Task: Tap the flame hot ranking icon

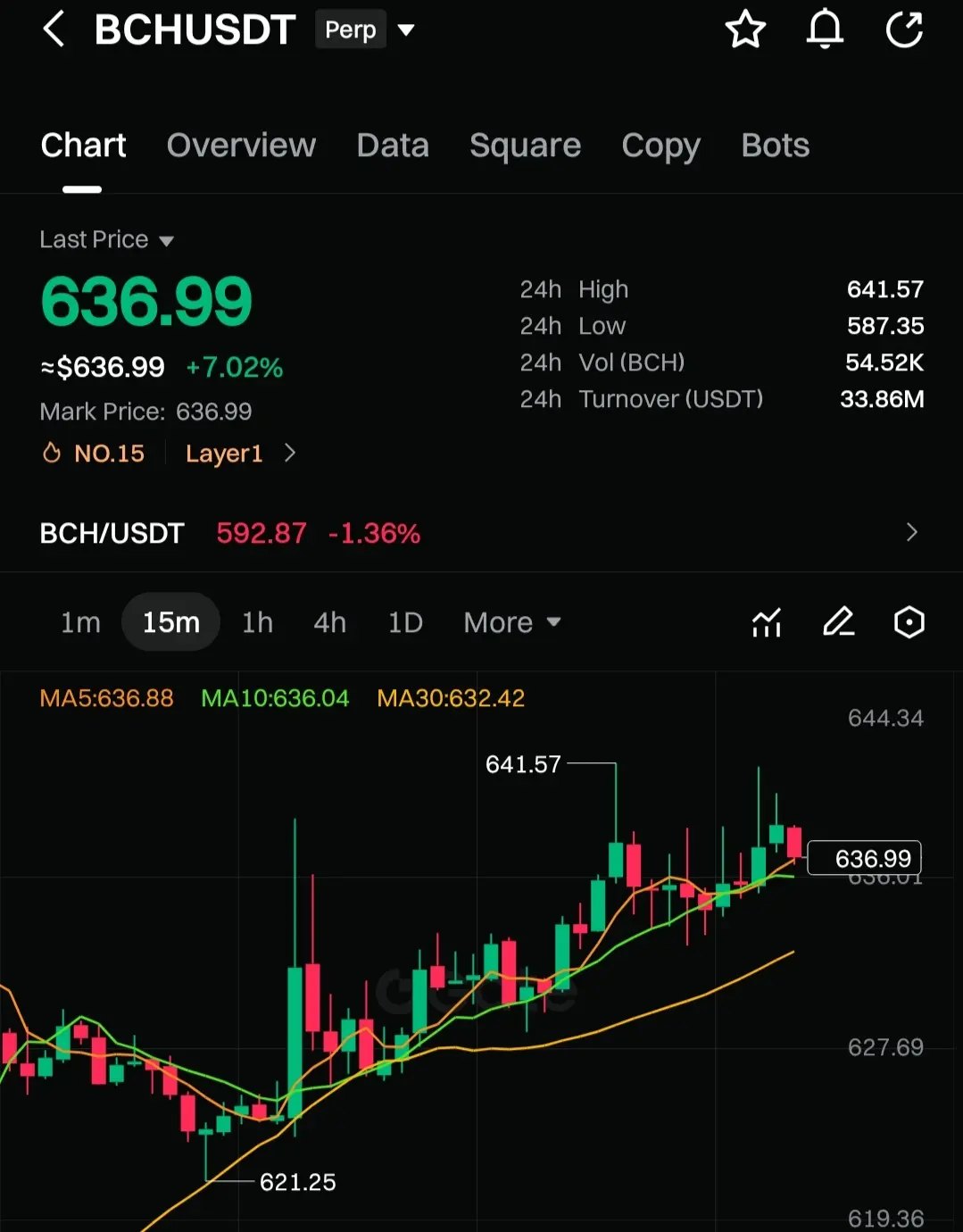Action: click(52, 453)
